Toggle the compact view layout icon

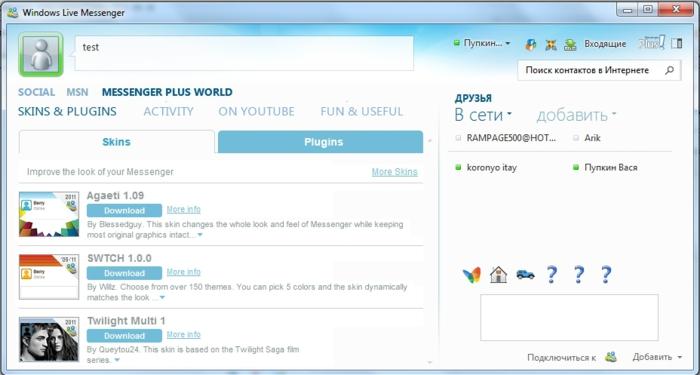pos(677,43)
